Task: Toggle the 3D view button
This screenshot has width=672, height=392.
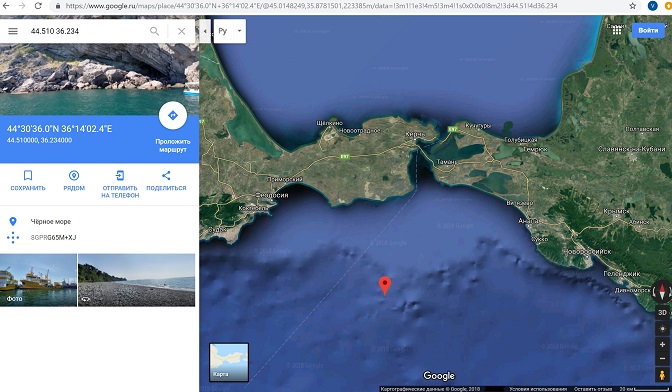Action: (x=663, y=312)
